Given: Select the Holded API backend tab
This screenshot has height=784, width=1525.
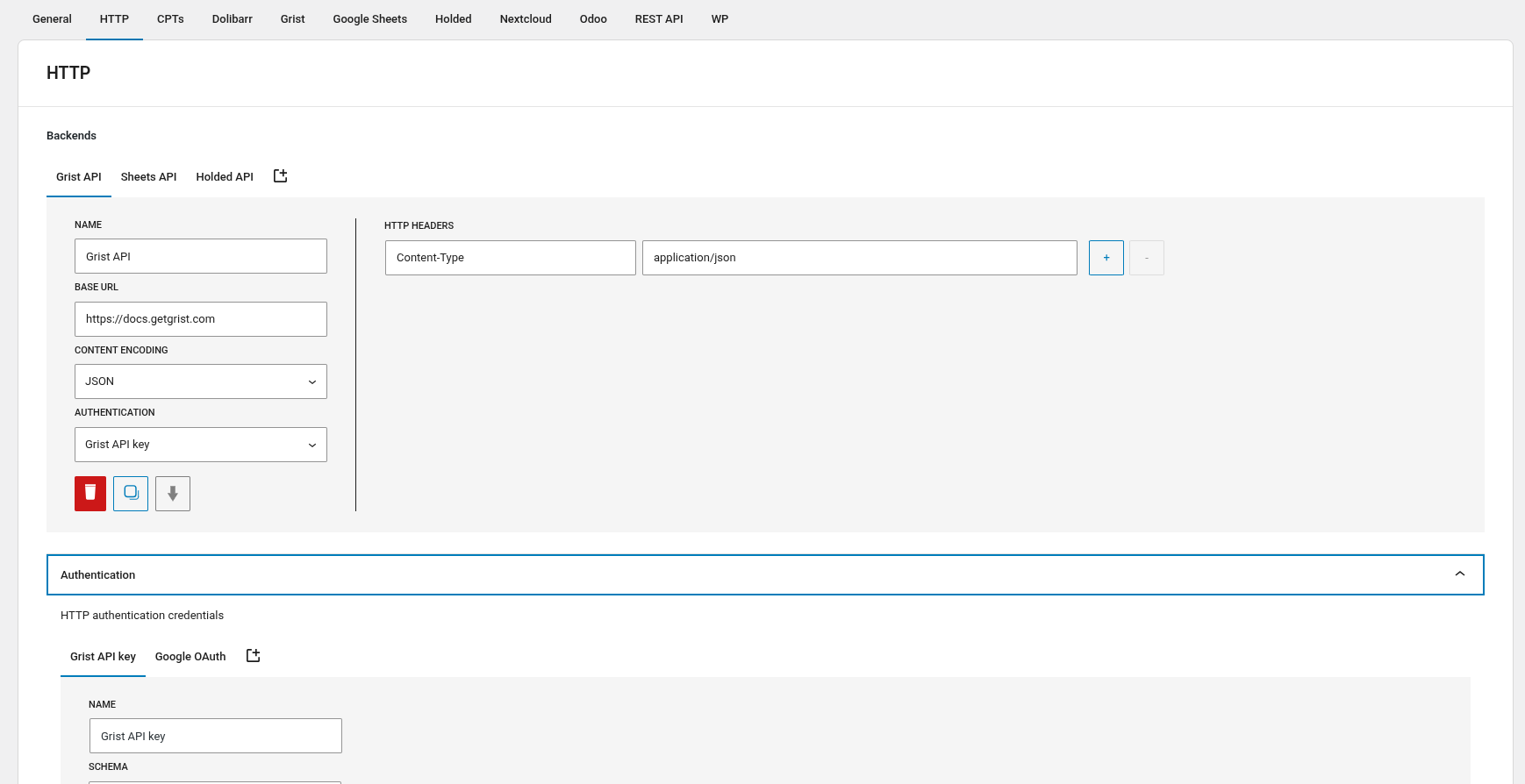Looking at the screenshot, I should click(225, 177).
